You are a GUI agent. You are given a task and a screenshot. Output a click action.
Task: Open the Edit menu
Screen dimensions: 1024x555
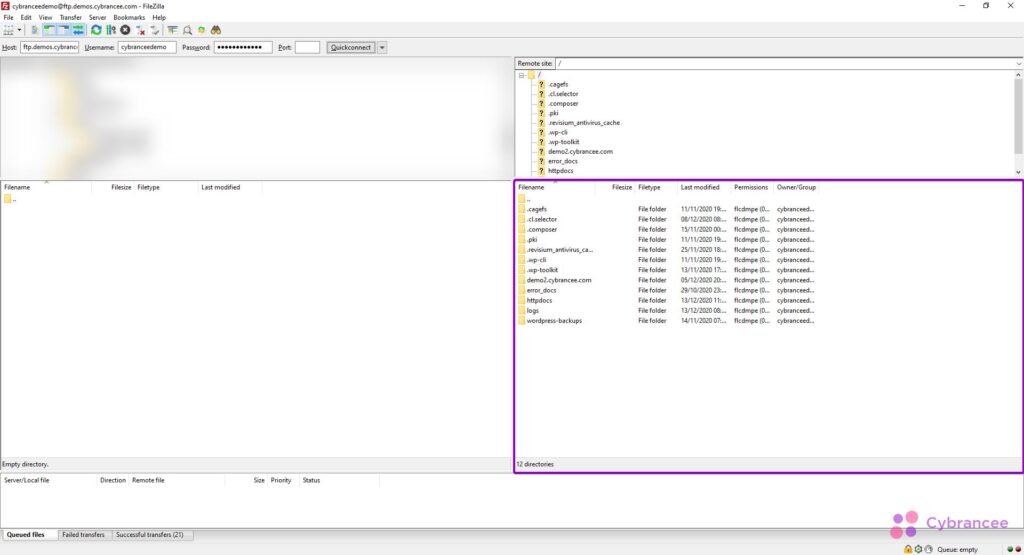pyautogui.click(x=26, y=18)
